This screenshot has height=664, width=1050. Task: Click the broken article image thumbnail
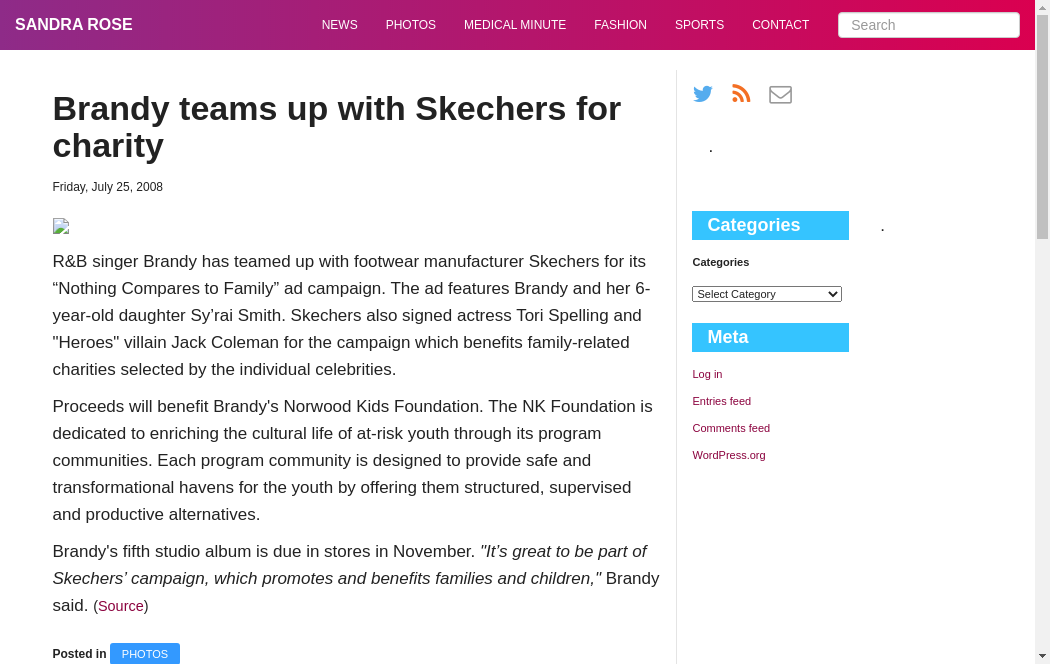(61, 226)
